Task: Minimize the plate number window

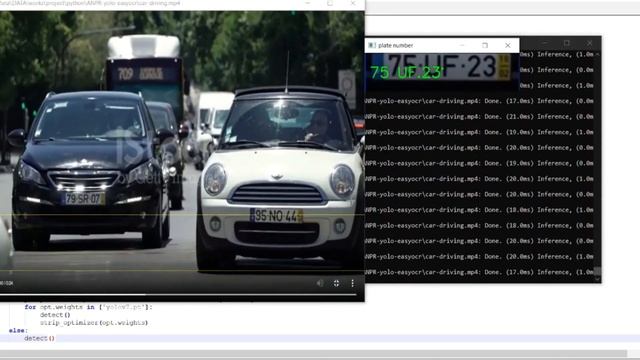Action: [462, 45]
